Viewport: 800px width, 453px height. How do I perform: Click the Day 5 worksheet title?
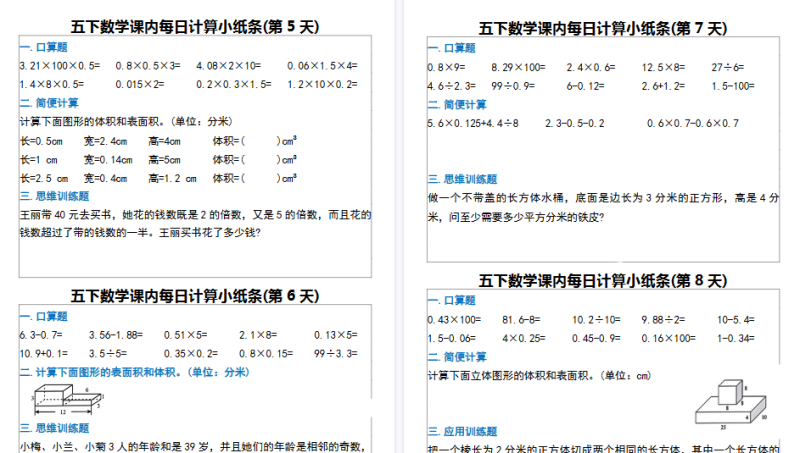tap(195, 27)
